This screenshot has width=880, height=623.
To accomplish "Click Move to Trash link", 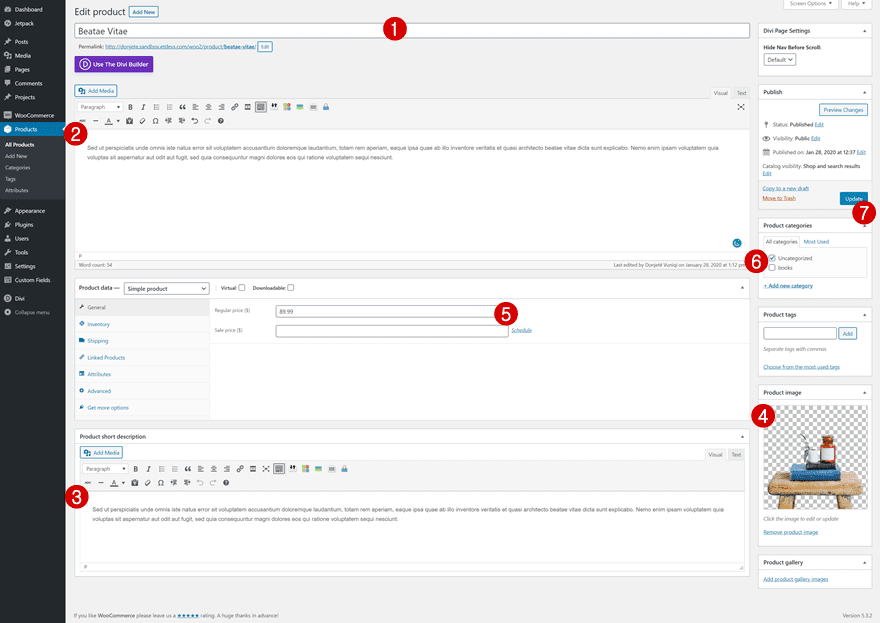I will [779, 199].
